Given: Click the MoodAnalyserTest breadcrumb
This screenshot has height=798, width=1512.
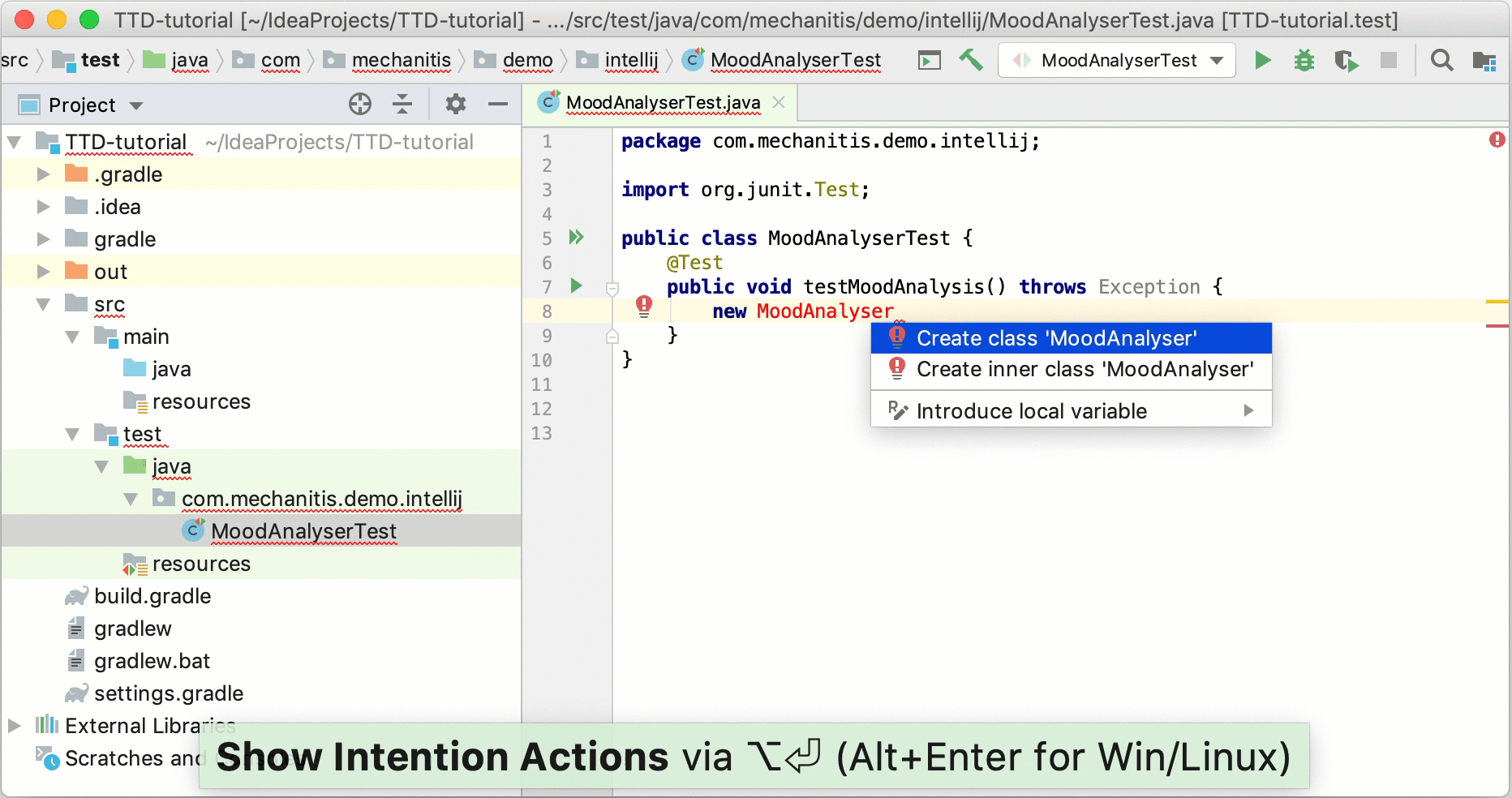Looking at the screenshot, I should tap(782, 60).
